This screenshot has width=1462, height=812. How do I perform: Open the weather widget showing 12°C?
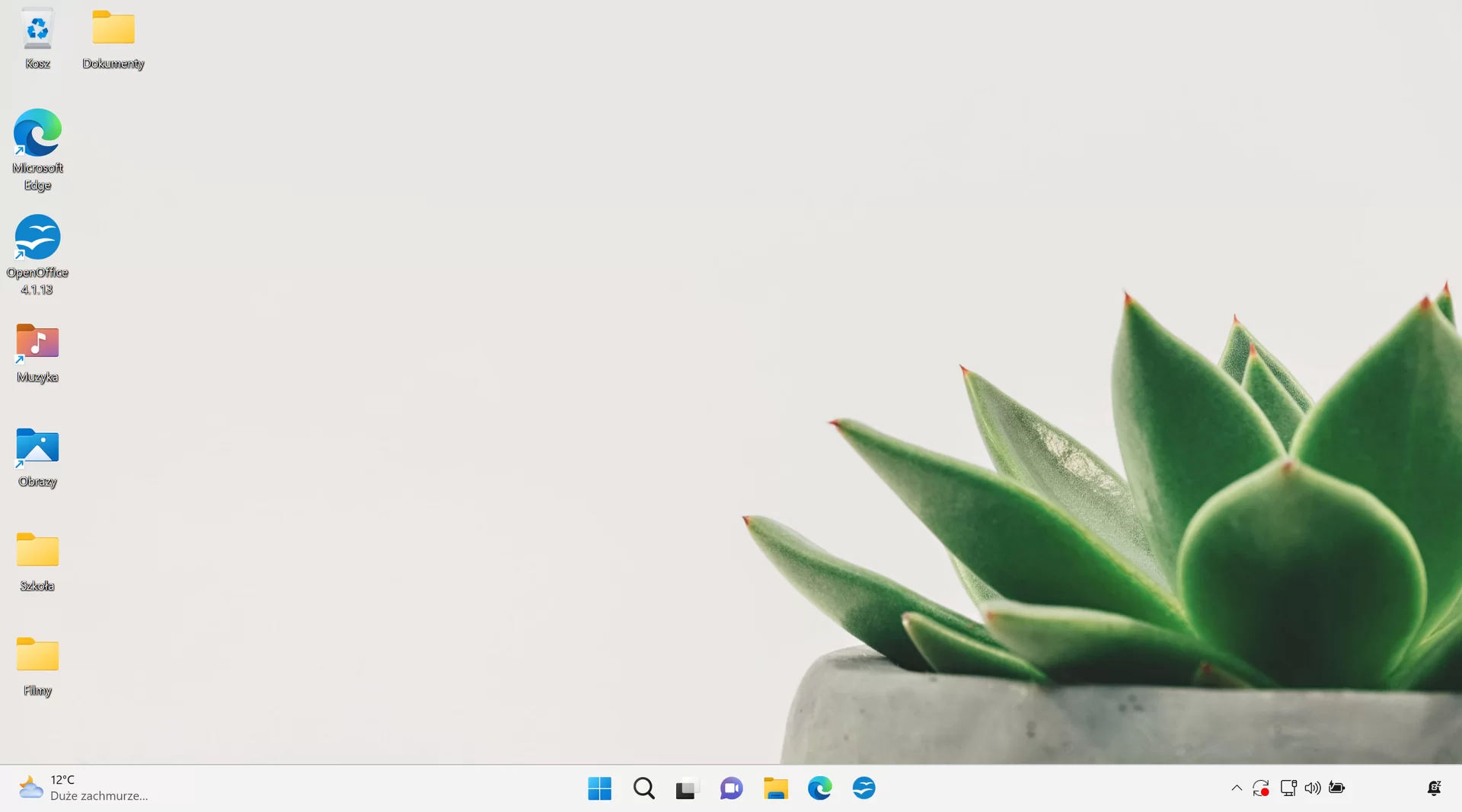click(84, 788)
